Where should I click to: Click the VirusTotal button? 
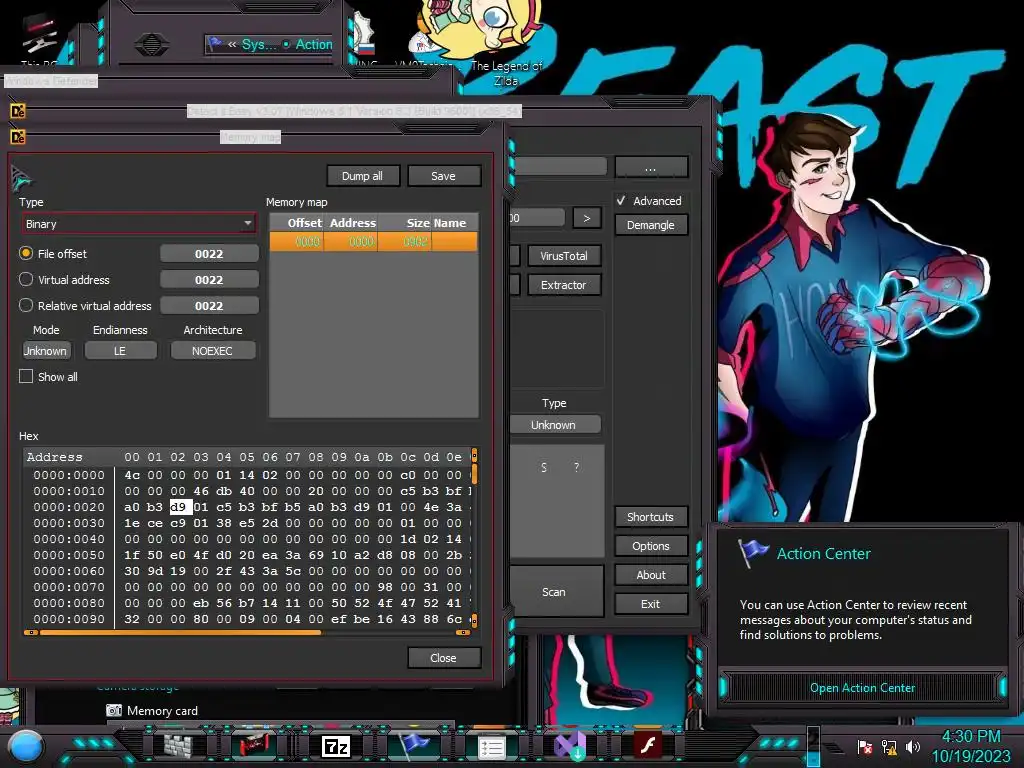(564, 256)
